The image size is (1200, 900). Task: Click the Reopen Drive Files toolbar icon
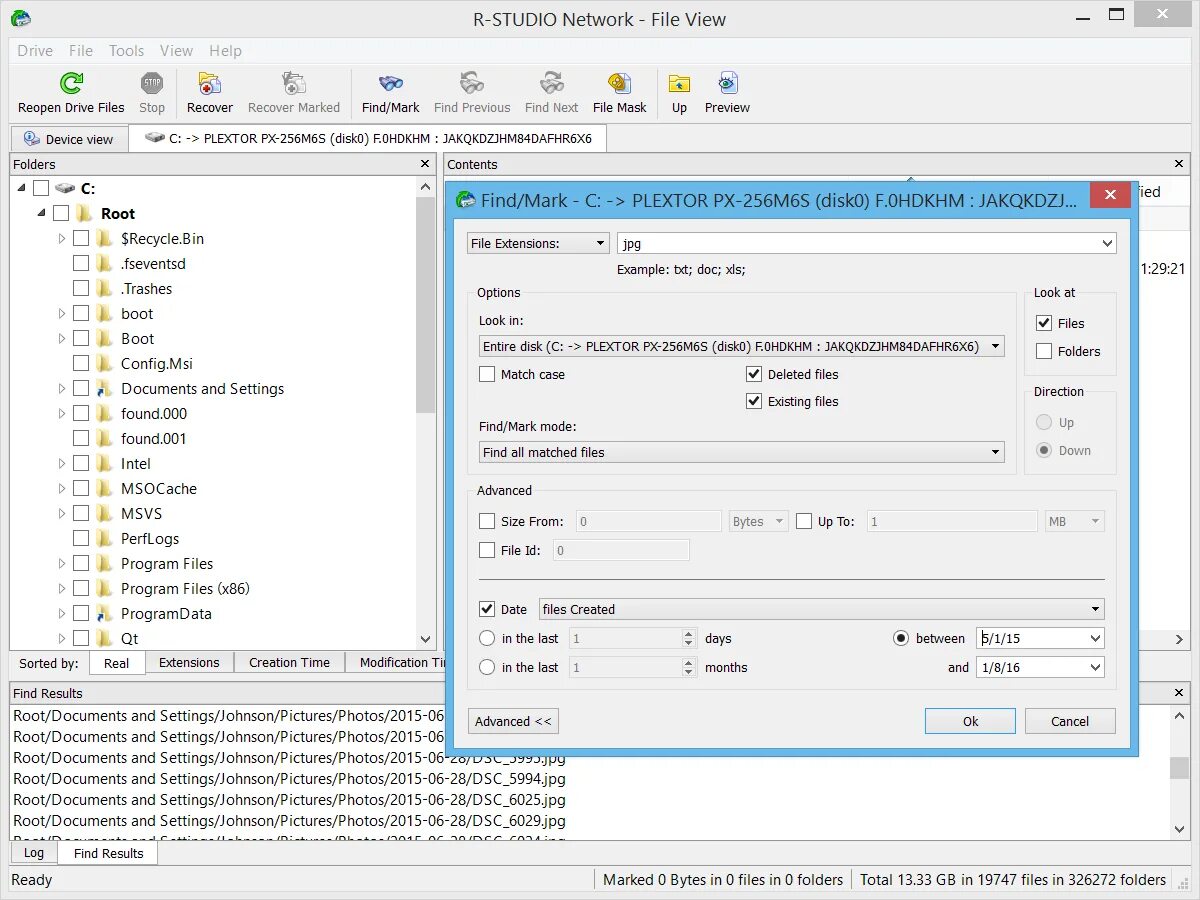click(71, 84)
